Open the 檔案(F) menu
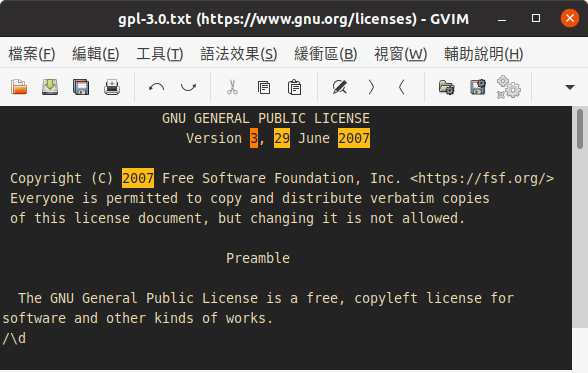588x373 pixels. (32, 54)
